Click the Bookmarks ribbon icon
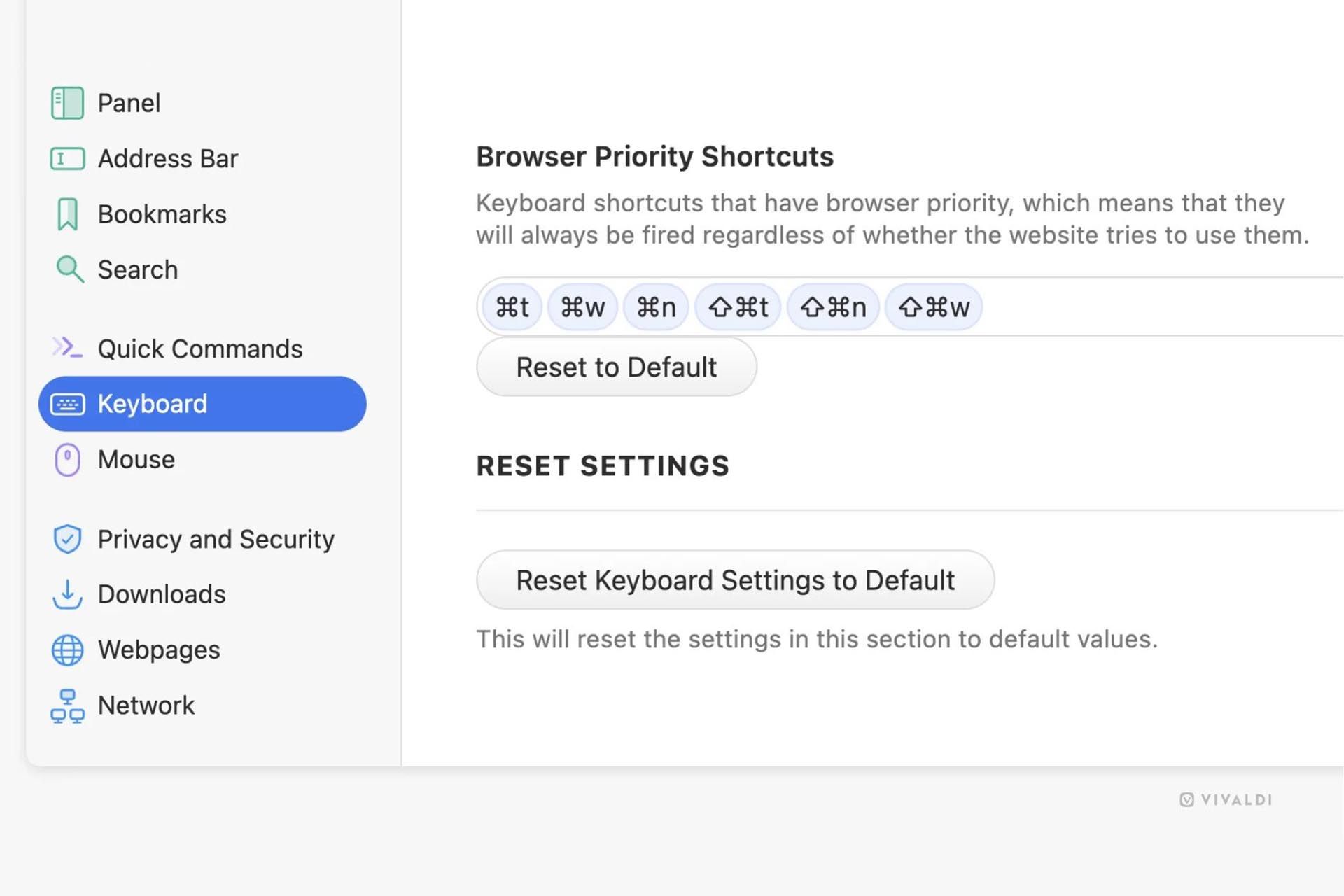This screenshot has height=896, width=1344. pos(67,214)
